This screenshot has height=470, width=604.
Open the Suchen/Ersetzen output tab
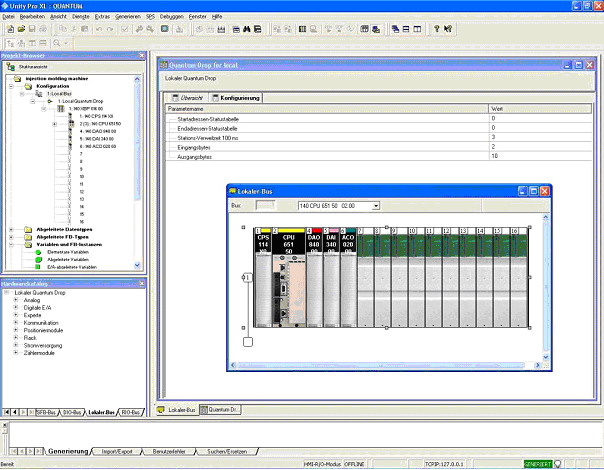[227, 452]
